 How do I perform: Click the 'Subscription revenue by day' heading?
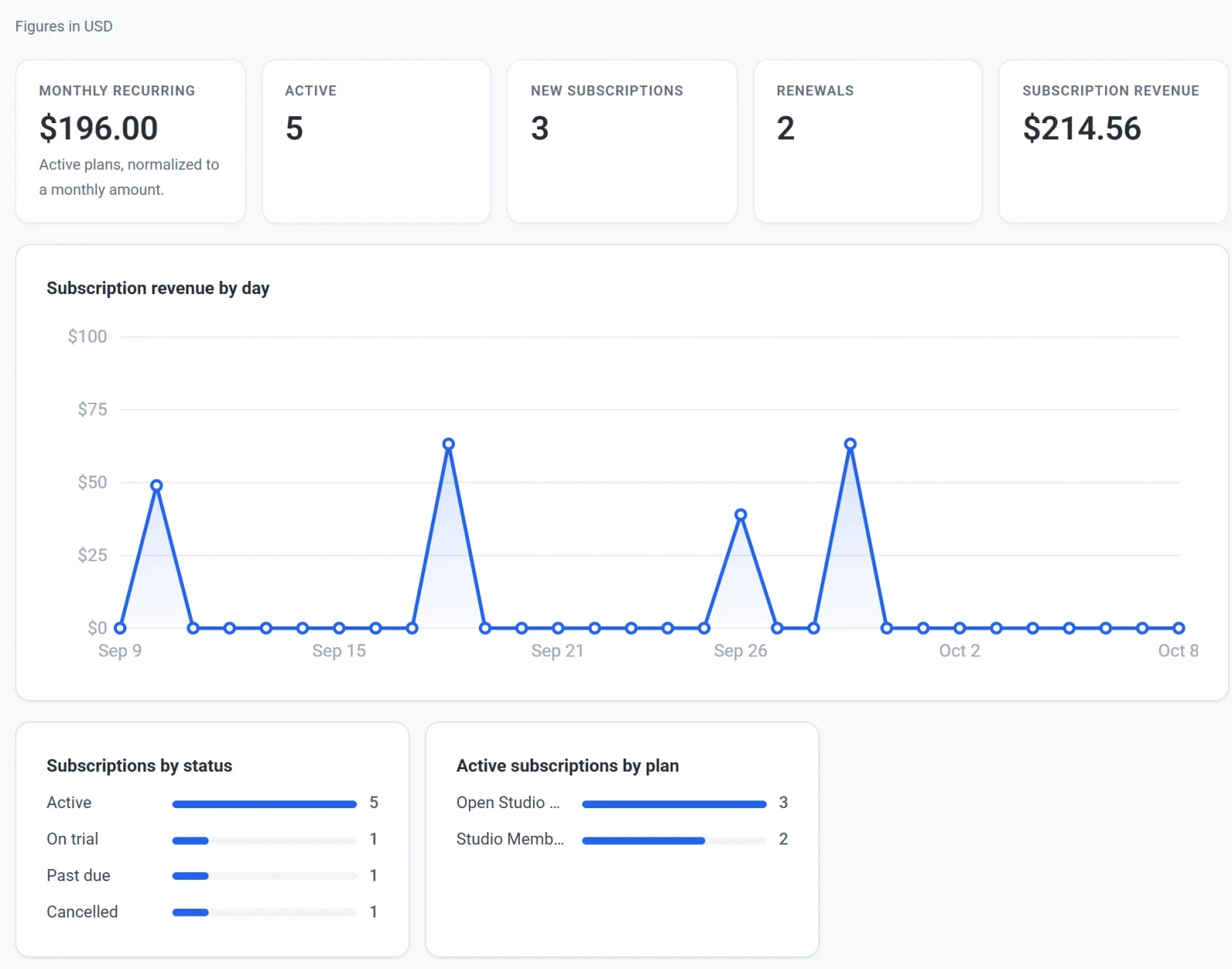[x=158, y=288]
